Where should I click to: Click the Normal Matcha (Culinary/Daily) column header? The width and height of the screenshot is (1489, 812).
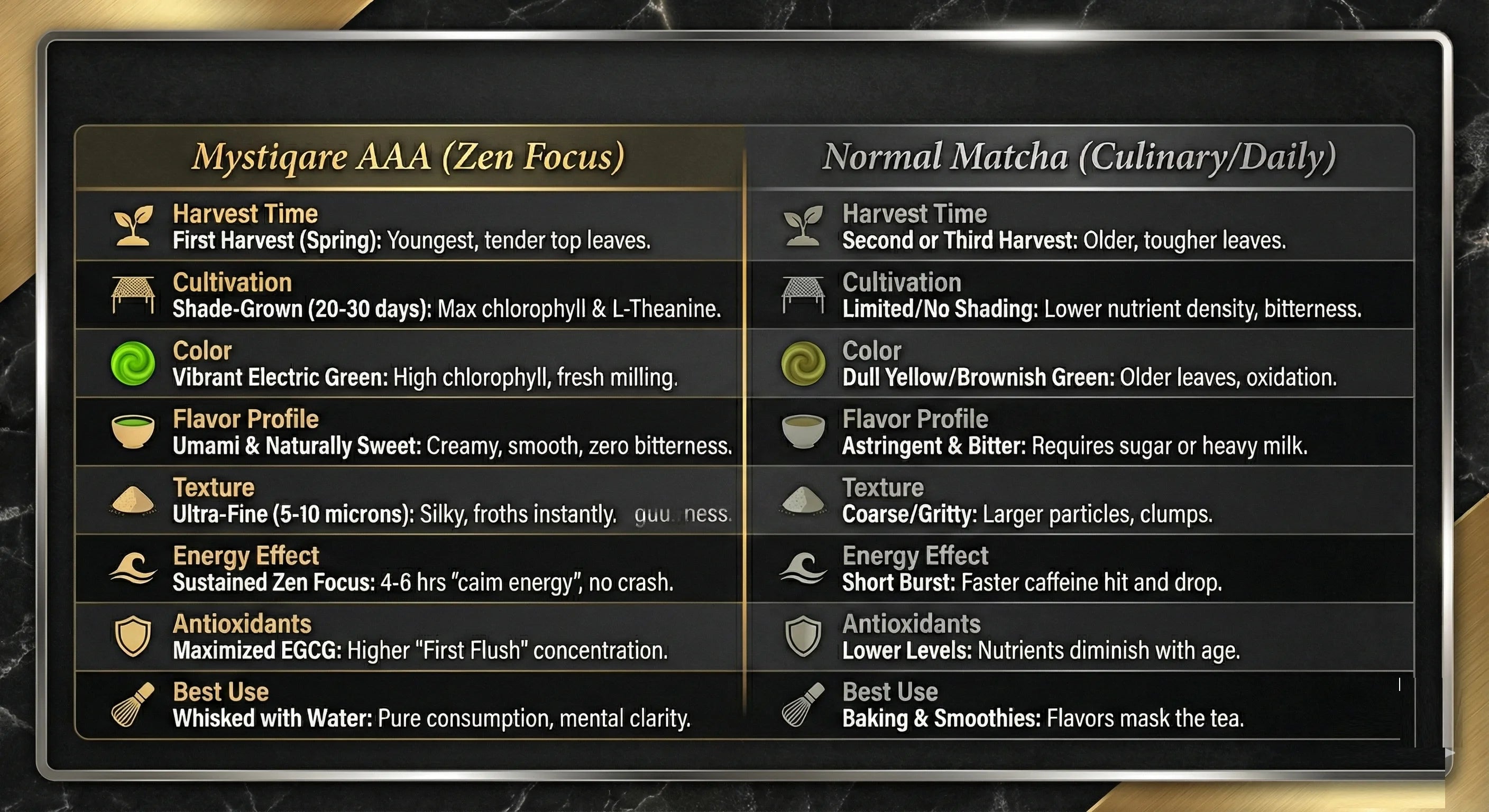coord(1079,157)
